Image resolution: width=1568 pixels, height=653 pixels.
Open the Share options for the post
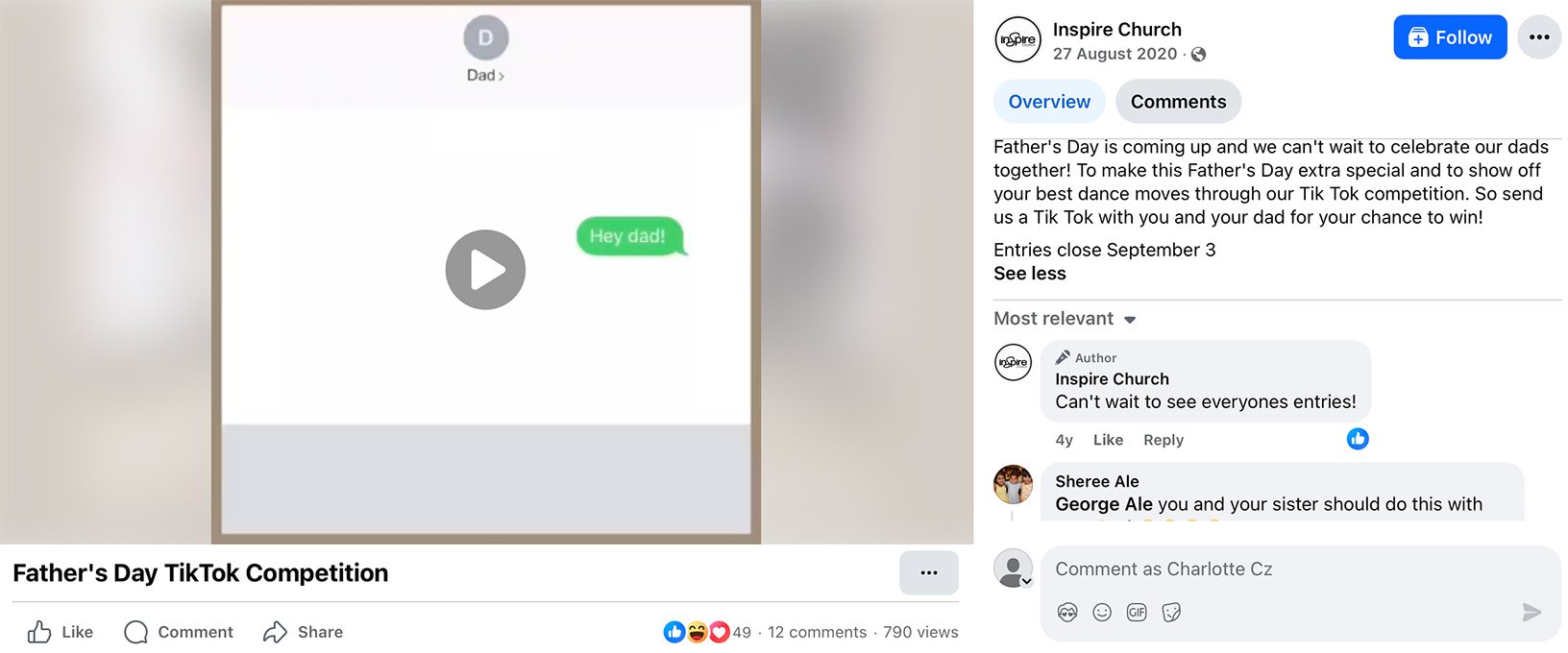[302, 632]
